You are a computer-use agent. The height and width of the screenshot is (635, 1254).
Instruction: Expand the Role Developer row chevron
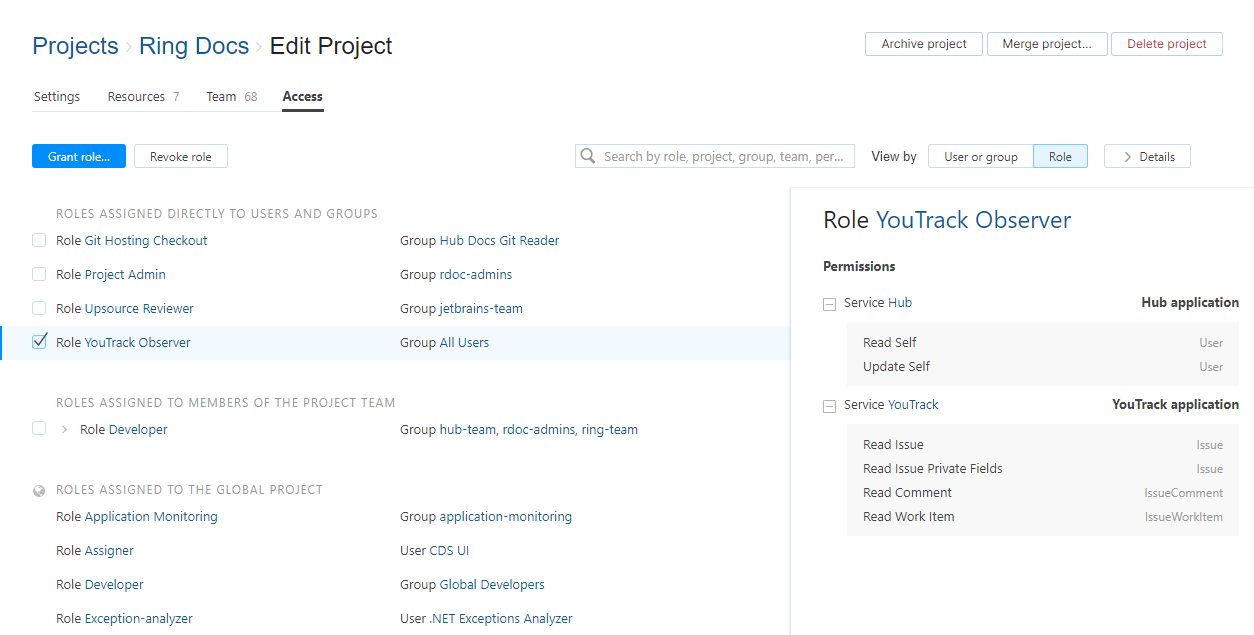point(65,430)
